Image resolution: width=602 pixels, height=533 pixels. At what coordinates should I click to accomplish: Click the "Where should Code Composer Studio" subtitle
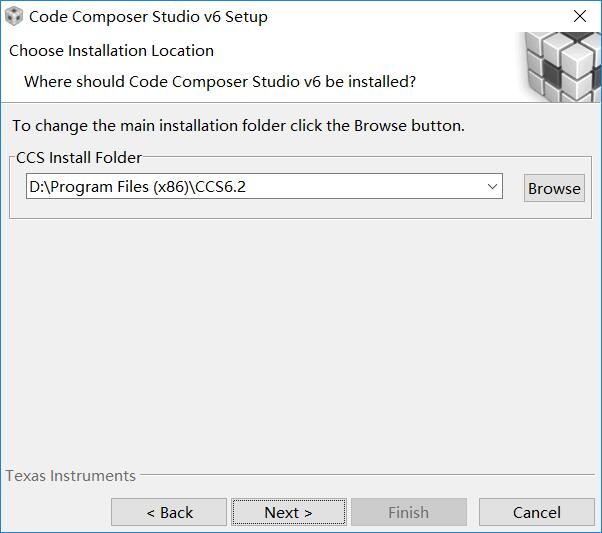[x=220, y=82]
